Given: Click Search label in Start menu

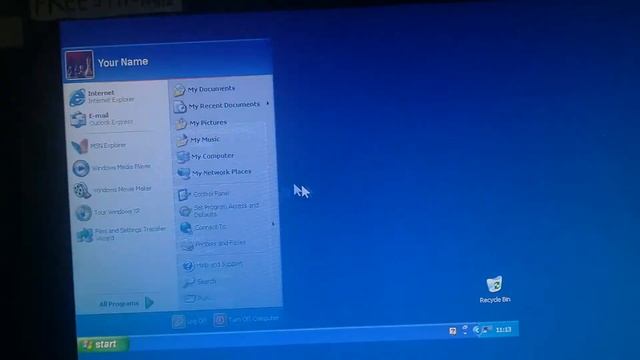Looking at the screenshot, I should point(207,282).
